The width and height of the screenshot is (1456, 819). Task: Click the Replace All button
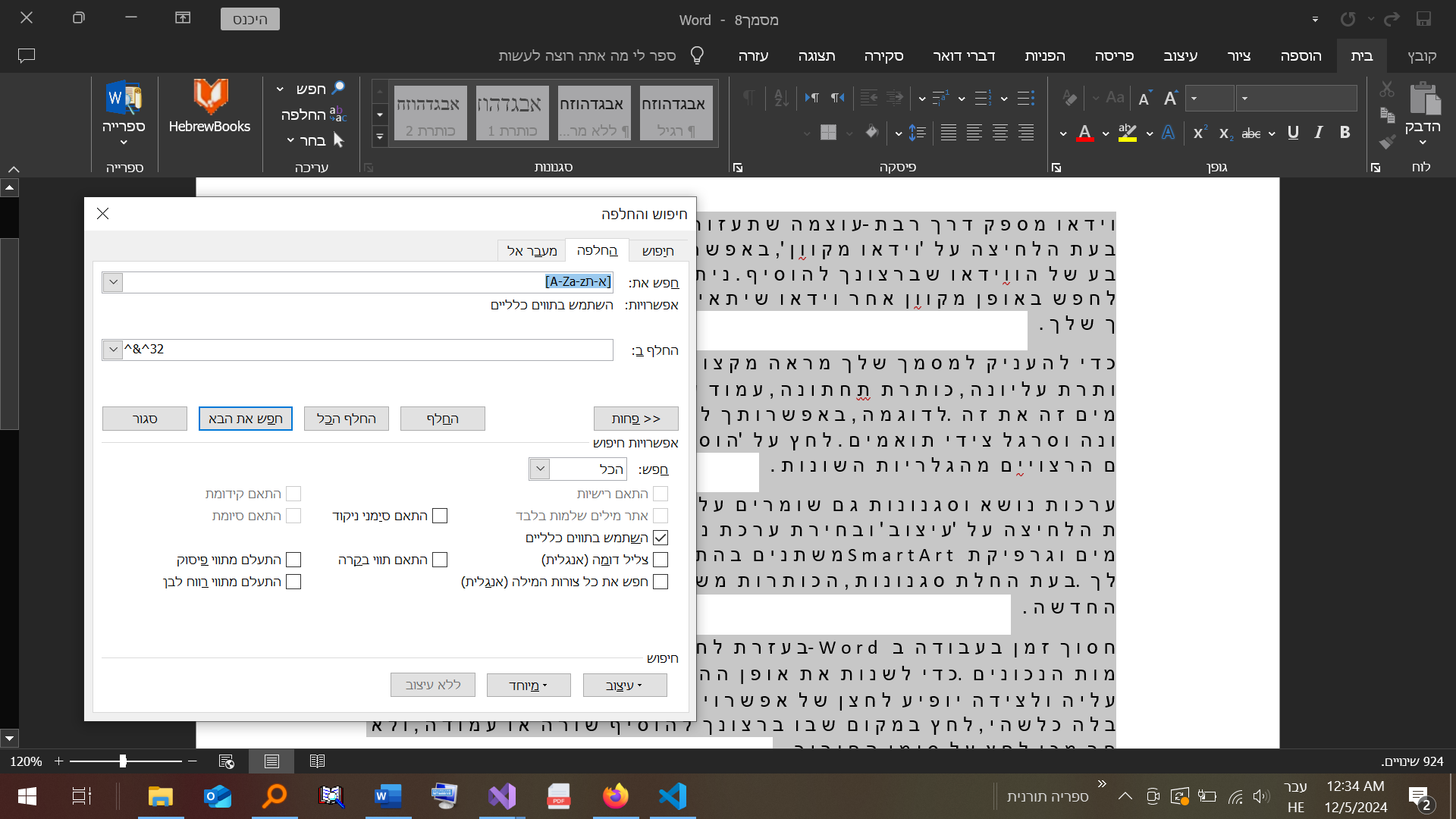(347, 419)
